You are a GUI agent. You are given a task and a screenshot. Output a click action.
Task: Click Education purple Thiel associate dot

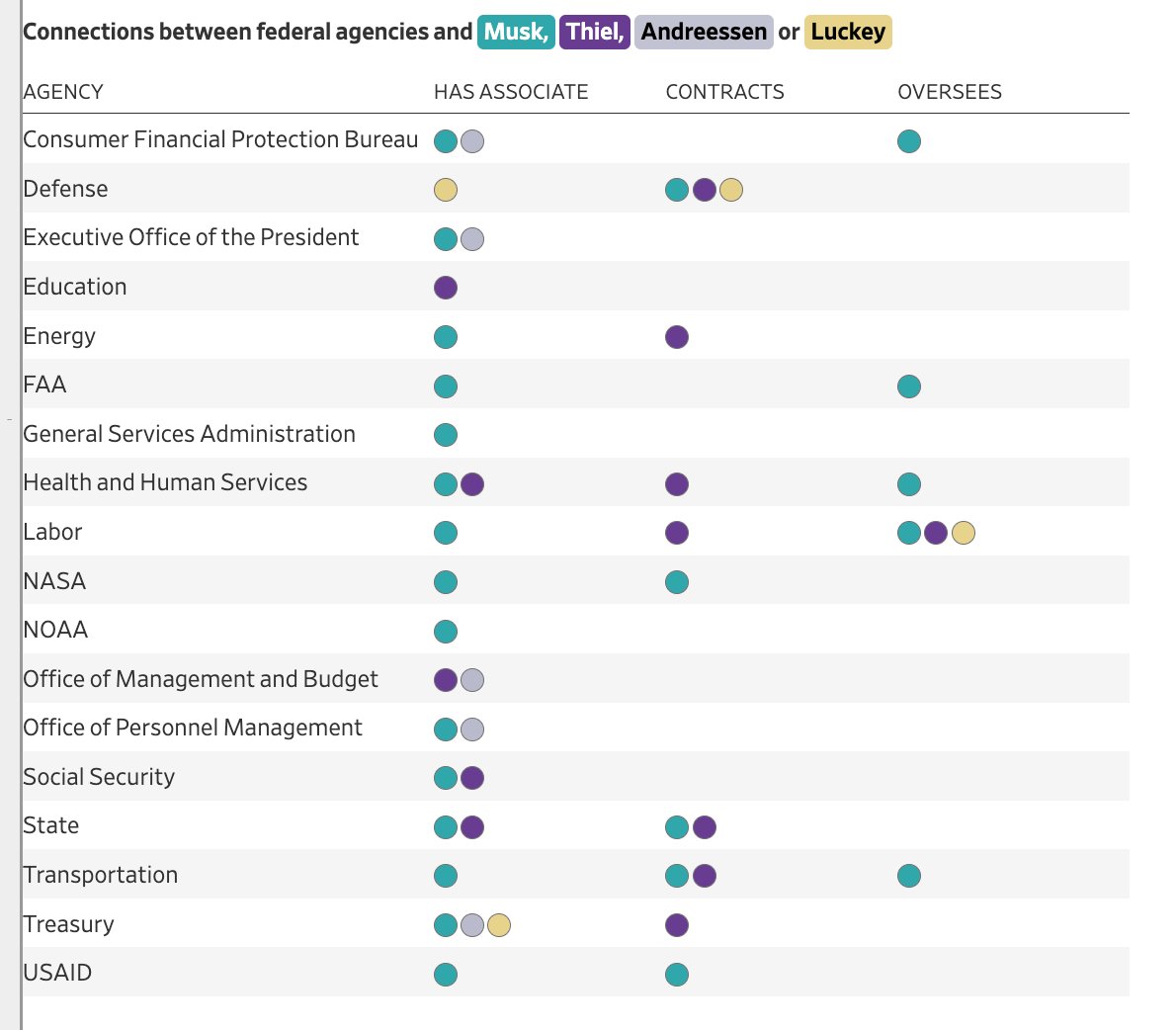(446, 288)
